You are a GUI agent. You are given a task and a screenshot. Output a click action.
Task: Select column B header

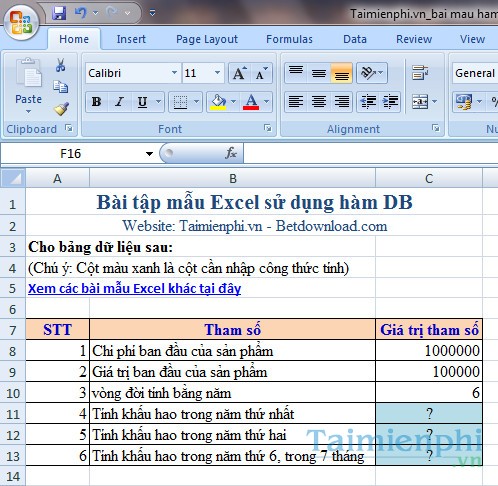click(x=233, y=179)
